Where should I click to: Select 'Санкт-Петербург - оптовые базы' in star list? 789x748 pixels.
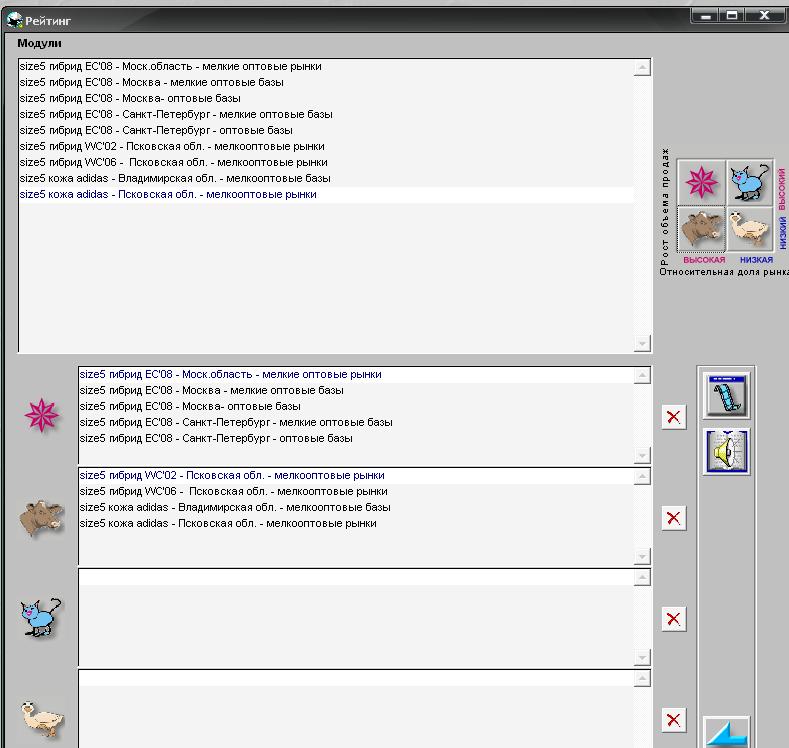pyautogui.click(x=356, y=439)
